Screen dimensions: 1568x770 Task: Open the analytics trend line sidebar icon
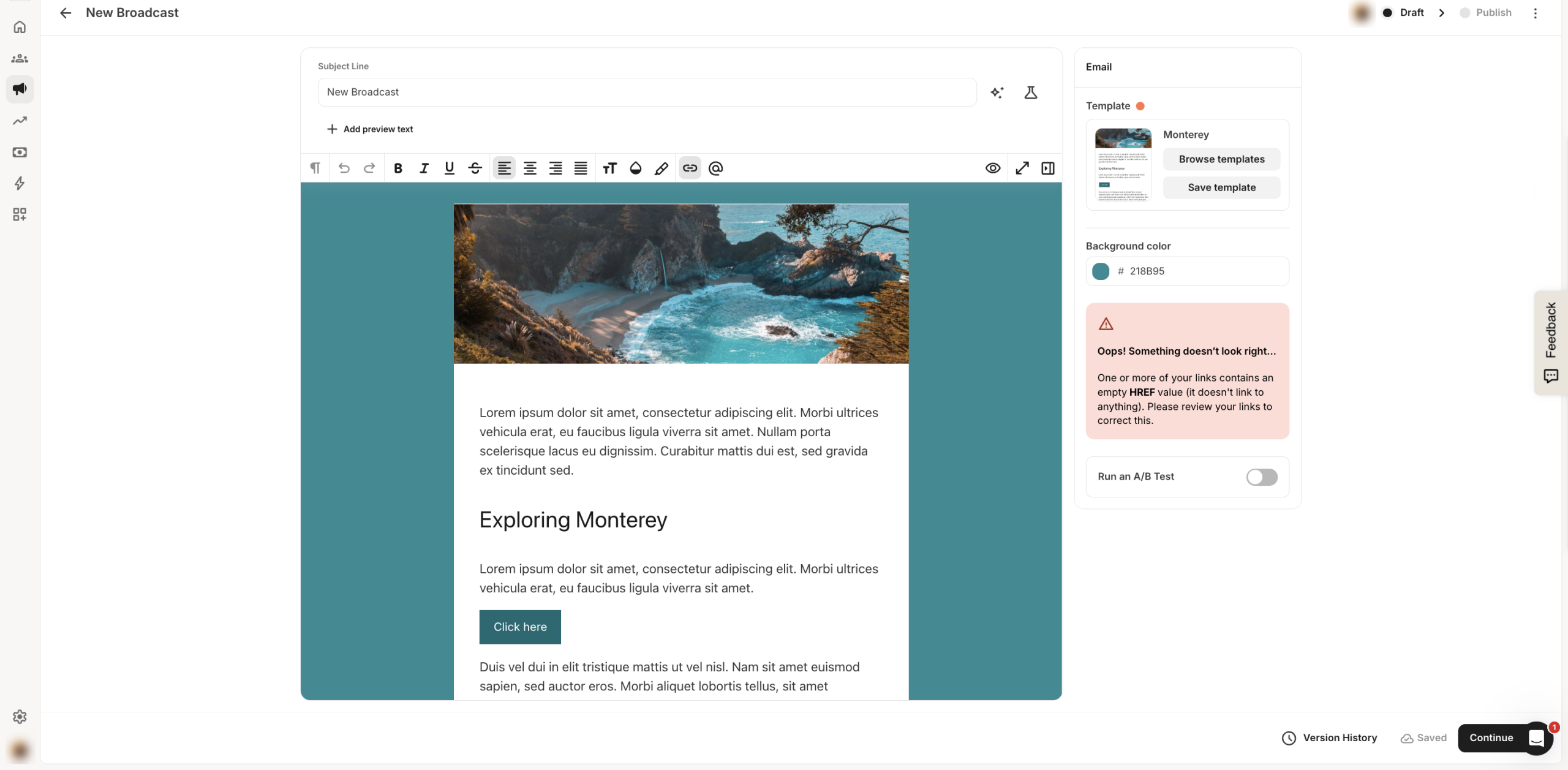coord(20,121)
